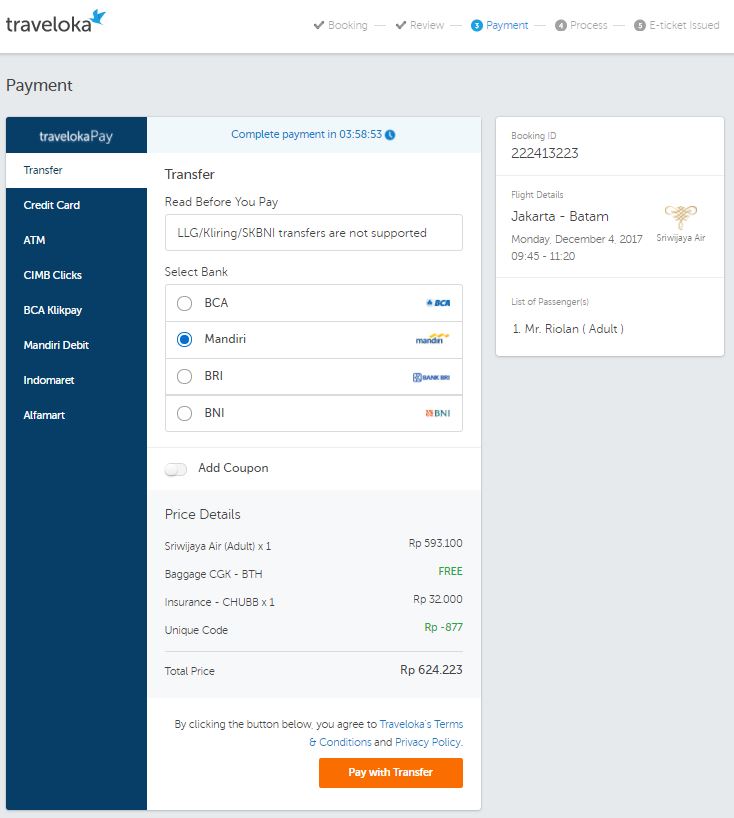734x818 pixels.
Task: Click Pay with Transfer button
Action: (x=391, y=773)
